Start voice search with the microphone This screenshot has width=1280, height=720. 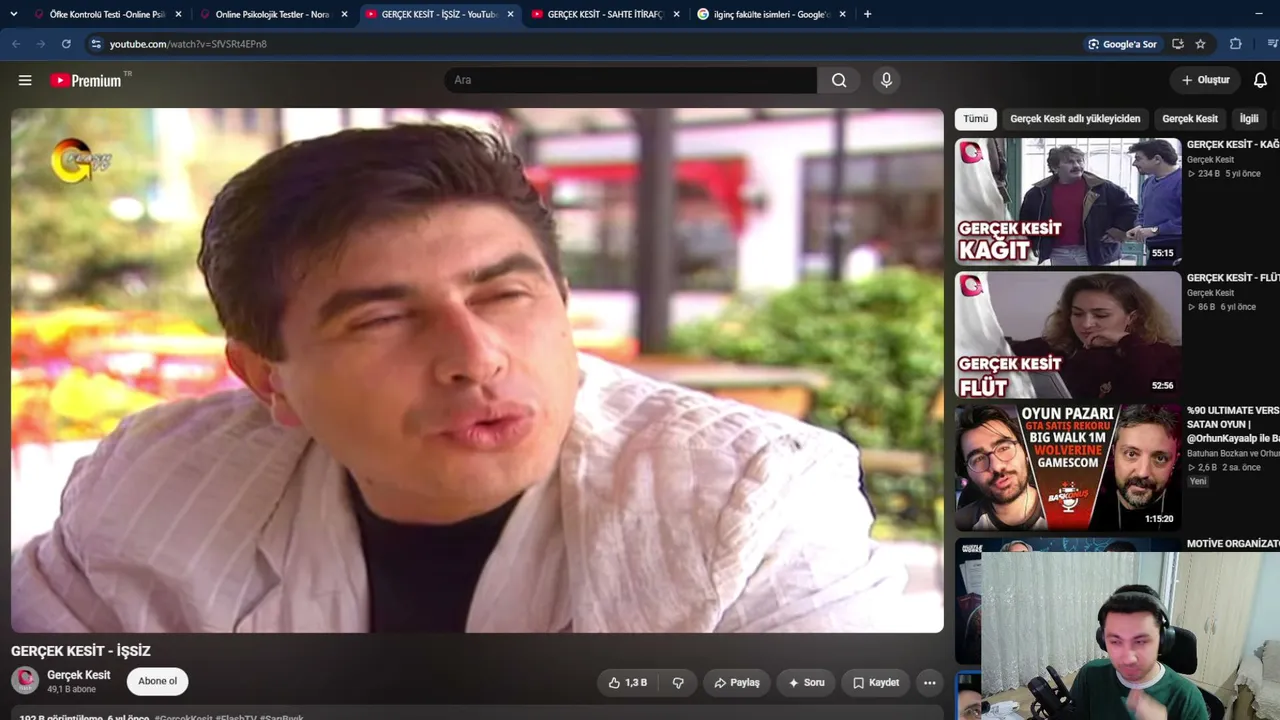click(886, 80)
